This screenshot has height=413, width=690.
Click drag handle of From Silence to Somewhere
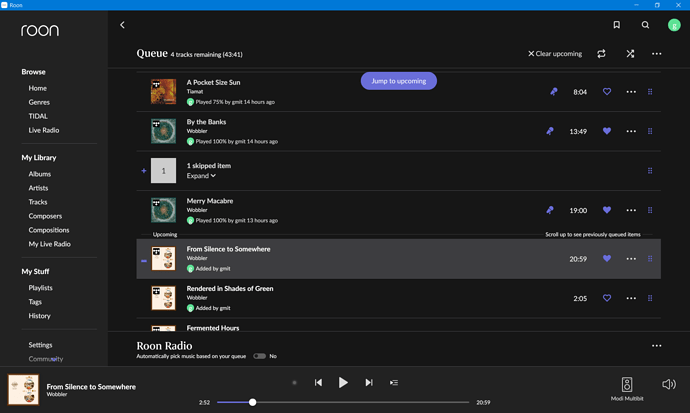pyautogui.click(x=650, y=259)
